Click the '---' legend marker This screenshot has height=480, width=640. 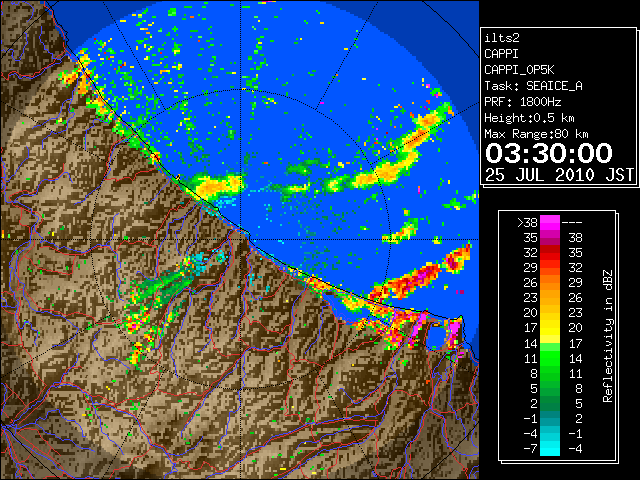click(572, 223)
